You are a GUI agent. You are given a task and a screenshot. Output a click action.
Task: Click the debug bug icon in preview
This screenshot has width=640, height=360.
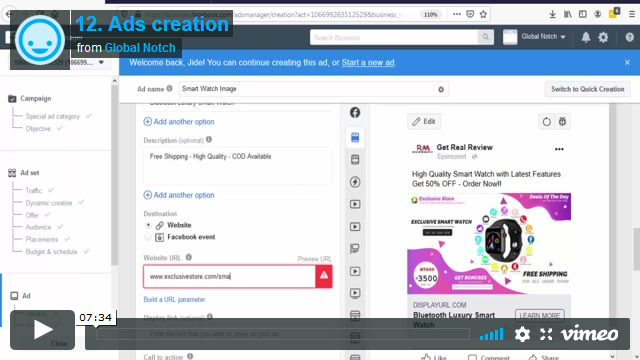click(562, 122)
